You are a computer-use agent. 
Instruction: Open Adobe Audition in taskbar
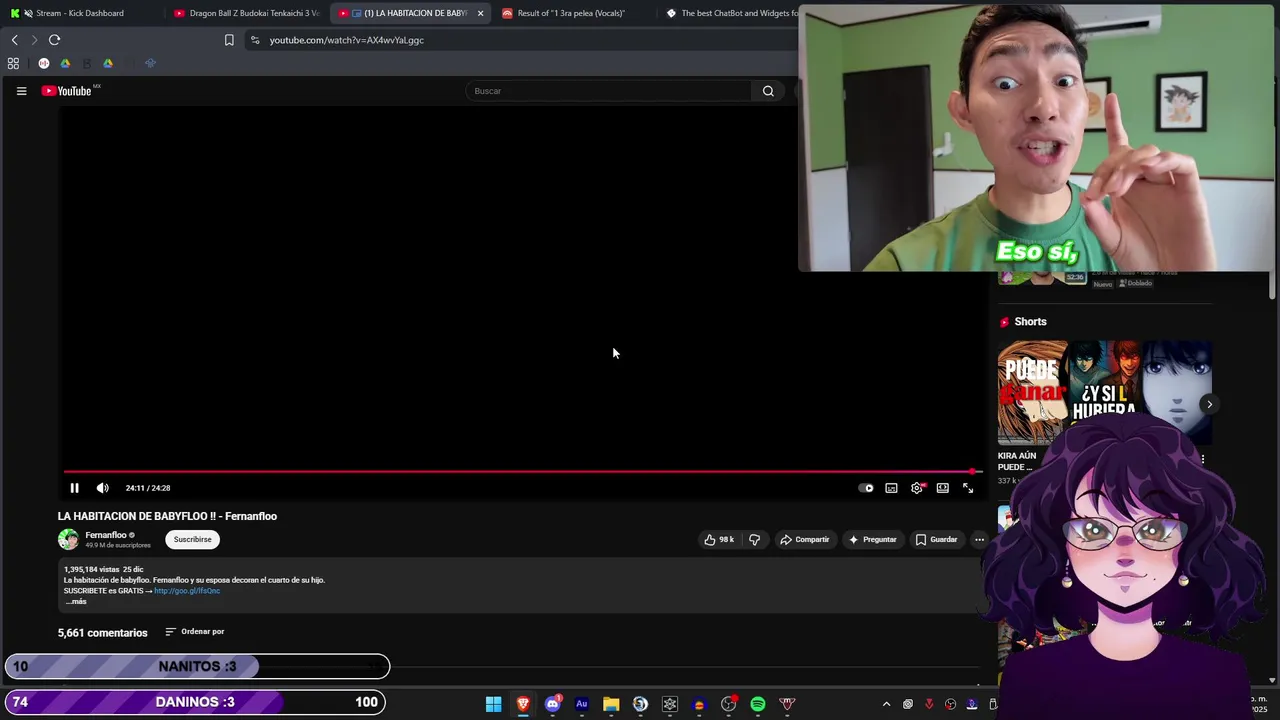(582, 704)
